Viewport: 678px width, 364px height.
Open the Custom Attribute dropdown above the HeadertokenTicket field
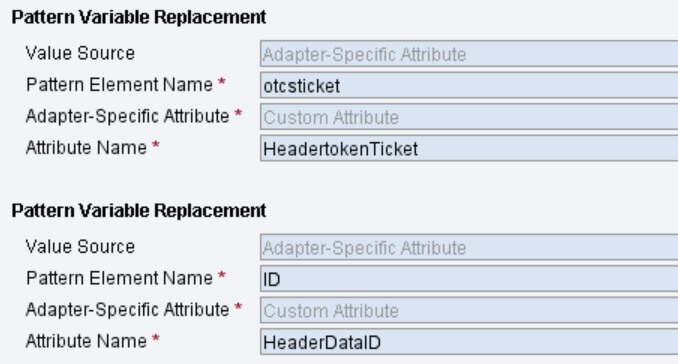coord(469,117)
